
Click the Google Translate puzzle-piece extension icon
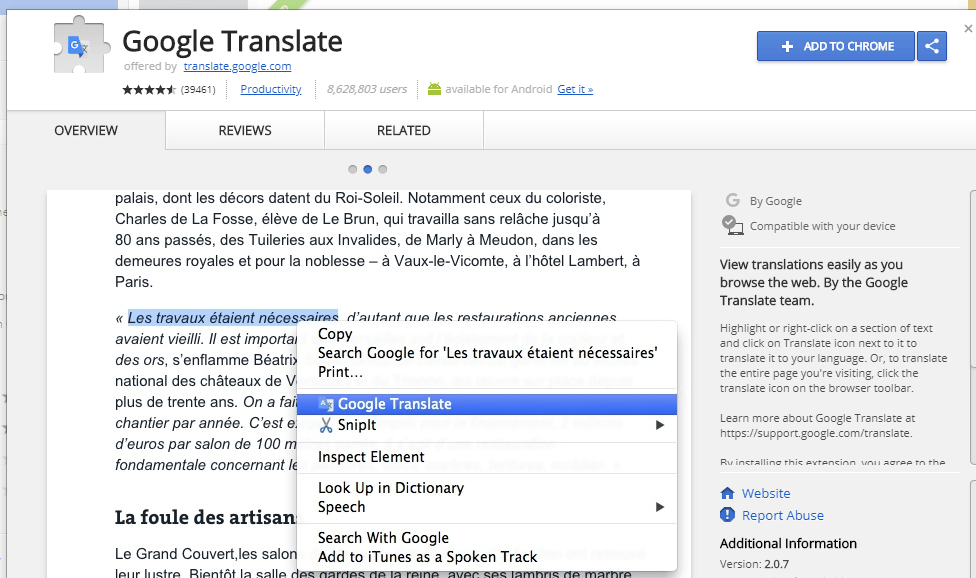tap(81, 45)
